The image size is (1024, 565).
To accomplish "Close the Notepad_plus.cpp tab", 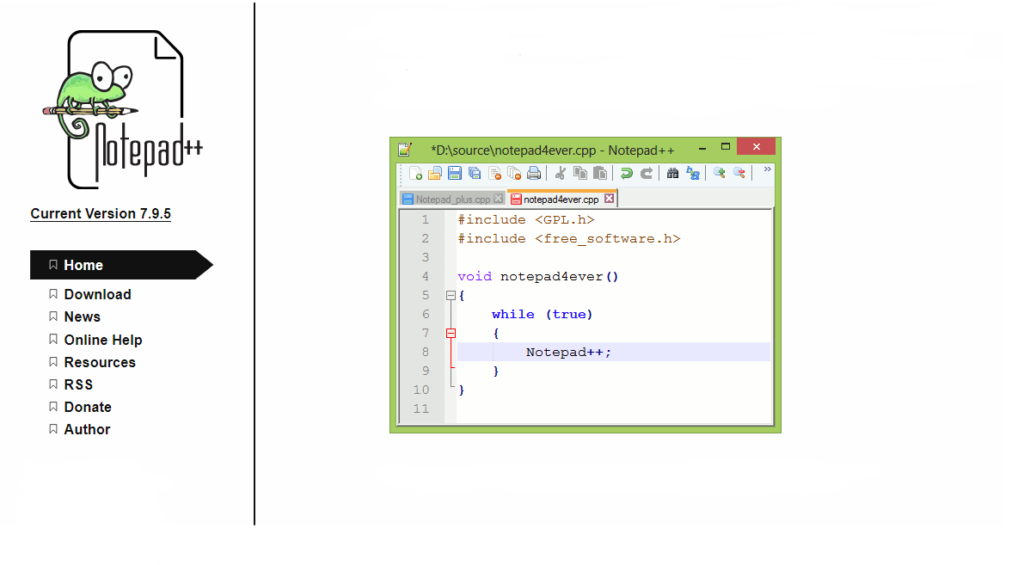I will pos(498,199).
